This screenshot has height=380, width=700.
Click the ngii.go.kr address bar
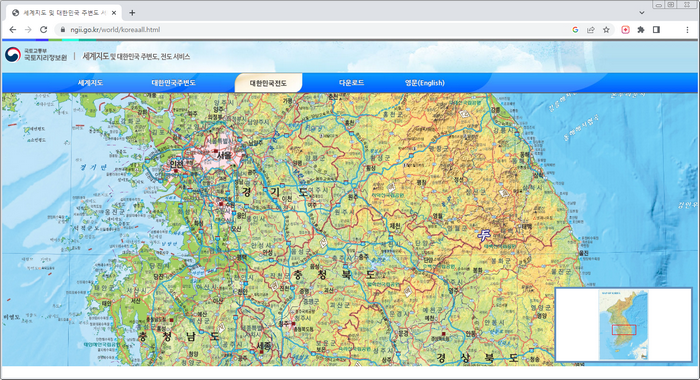tap(312, 29)
